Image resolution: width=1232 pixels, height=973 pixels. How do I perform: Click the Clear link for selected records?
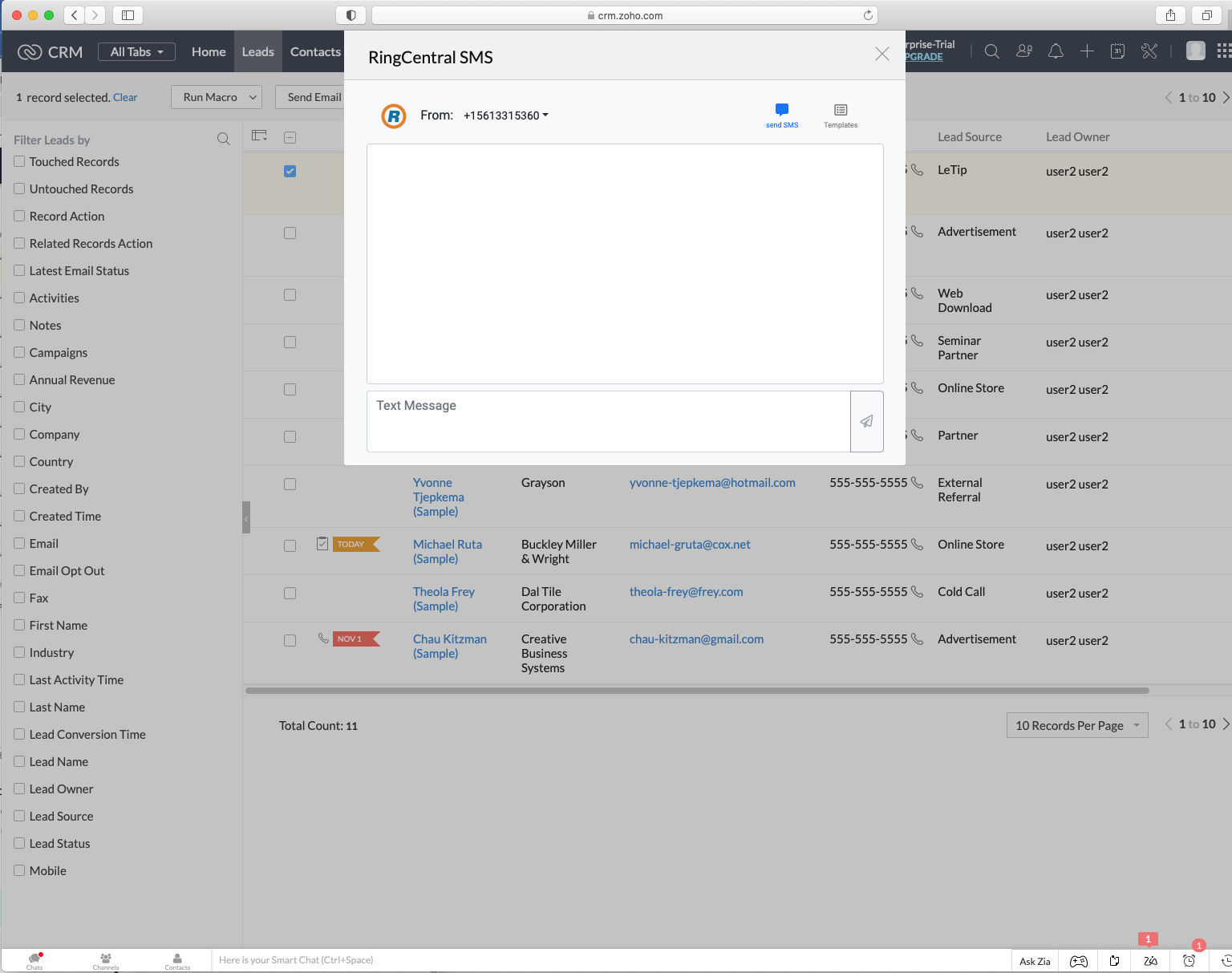125,97
